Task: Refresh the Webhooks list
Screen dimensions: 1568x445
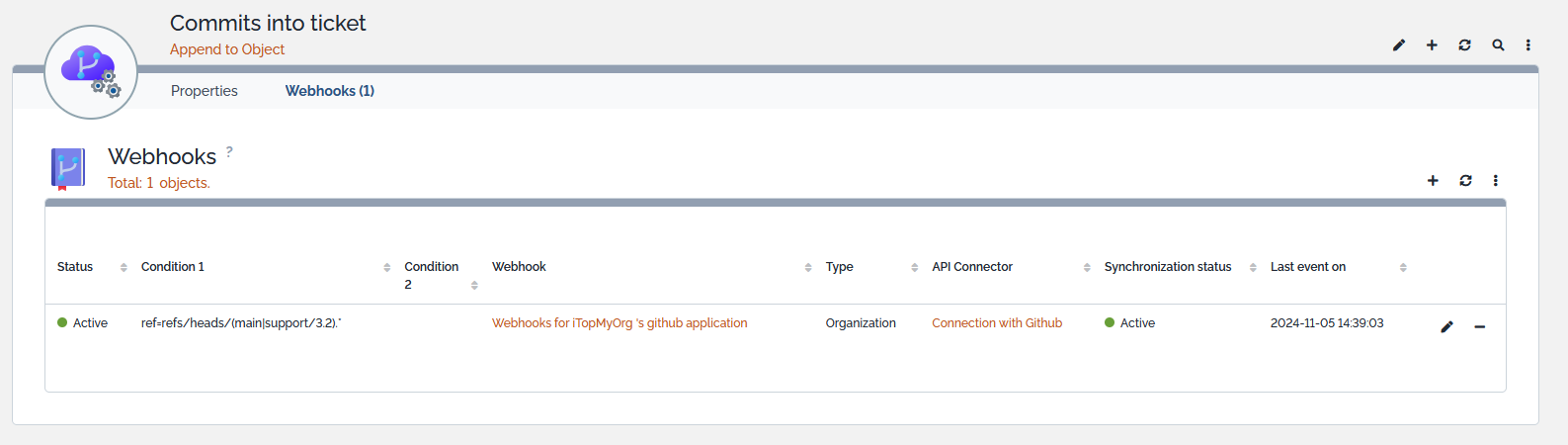Action: (x=1465, y=181)
